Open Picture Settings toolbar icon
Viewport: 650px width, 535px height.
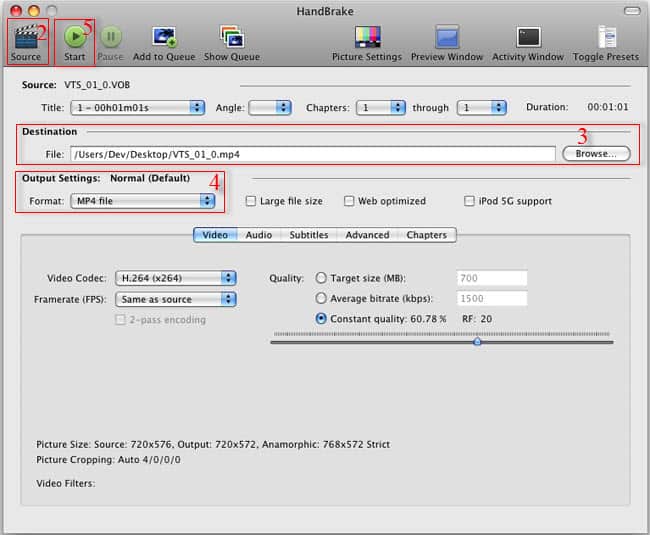[x=367, y=37]
